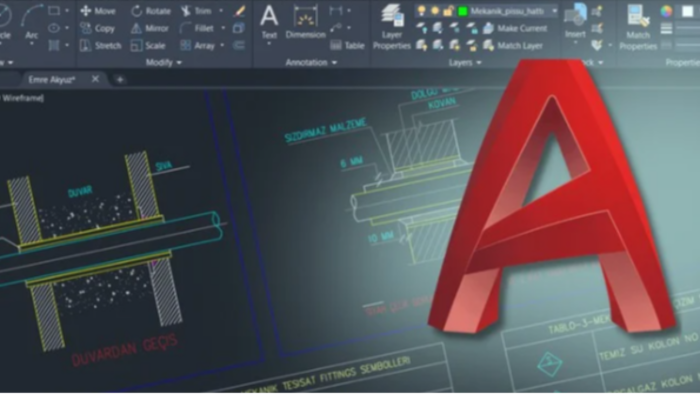Screen dimensions: 700x394
Task: Insert a Table from Annotation panel
Action: click(x=348, y=45)
